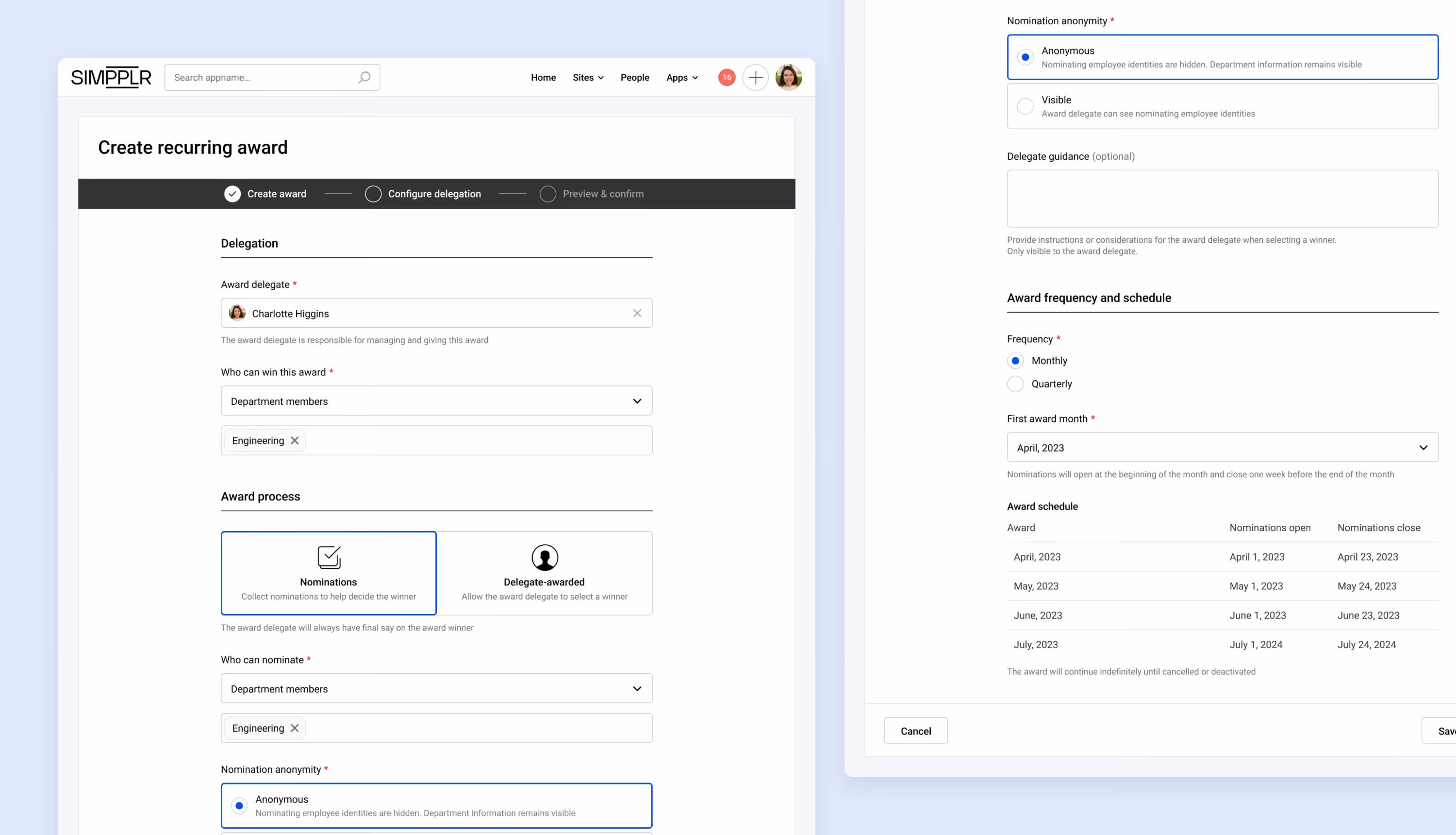Viewport: 1456px width, 835px height.
Task: Remove Engineering tag under Who can win
Action: point(295,440)
